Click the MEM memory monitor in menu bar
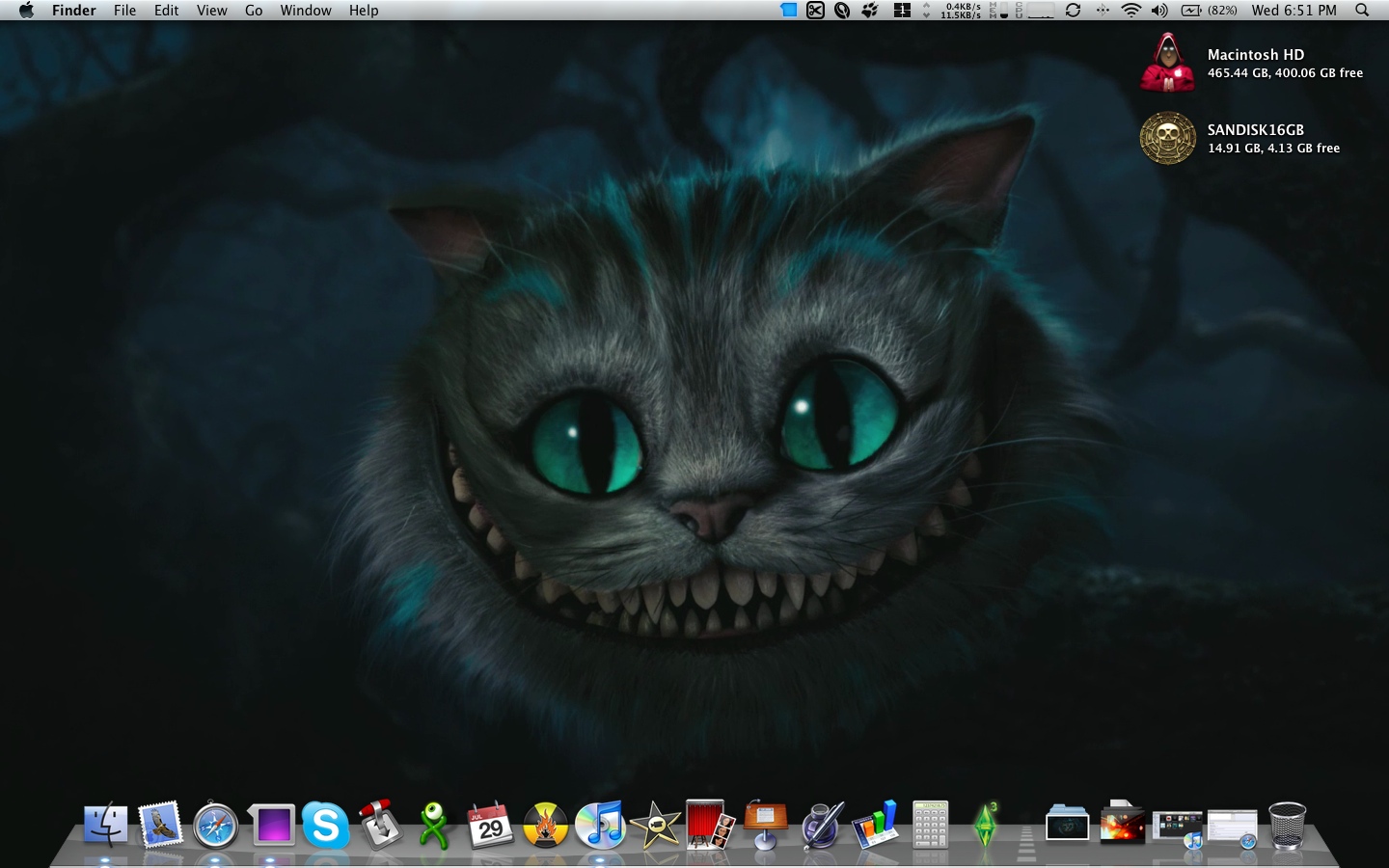Viewport: 1389px width, 868px height. (999, 11)
